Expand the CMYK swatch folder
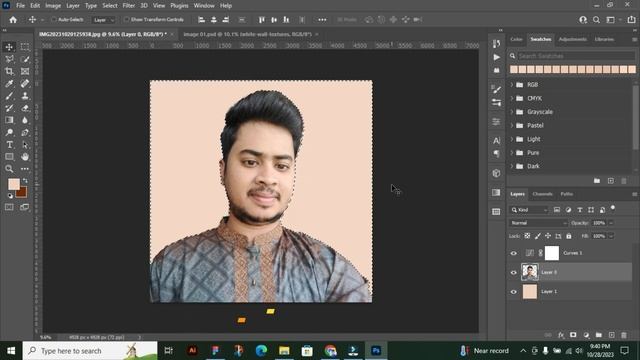The width and height of the screenshot is (640, 360). [x=512, y=98]
